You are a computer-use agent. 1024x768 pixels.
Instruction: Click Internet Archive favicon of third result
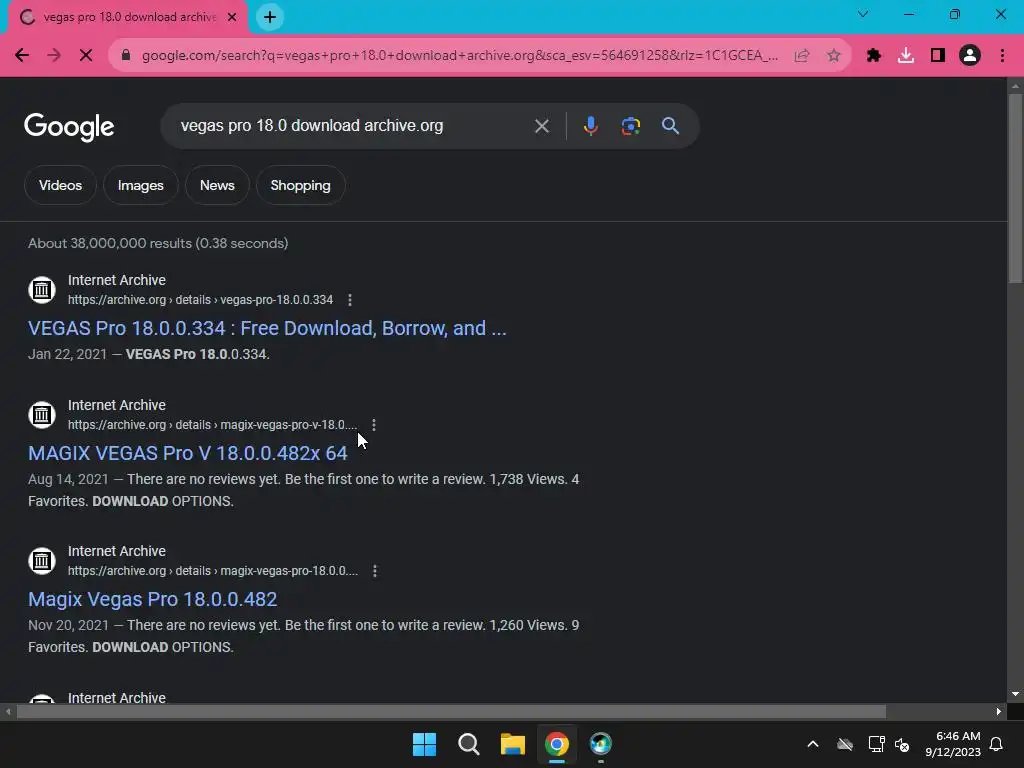click(42, 561)
